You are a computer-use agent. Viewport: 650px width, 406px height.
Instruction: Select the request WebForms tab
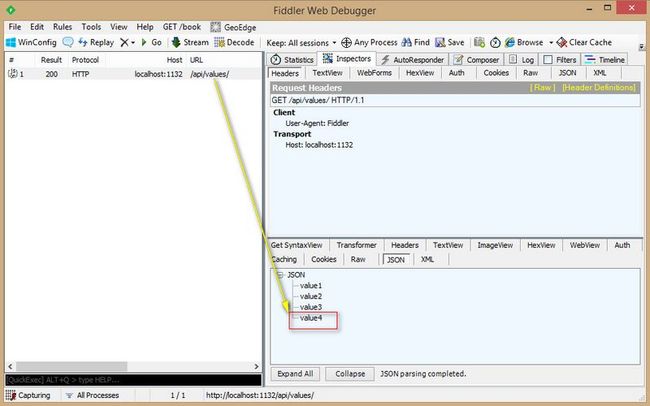(374, 73)
